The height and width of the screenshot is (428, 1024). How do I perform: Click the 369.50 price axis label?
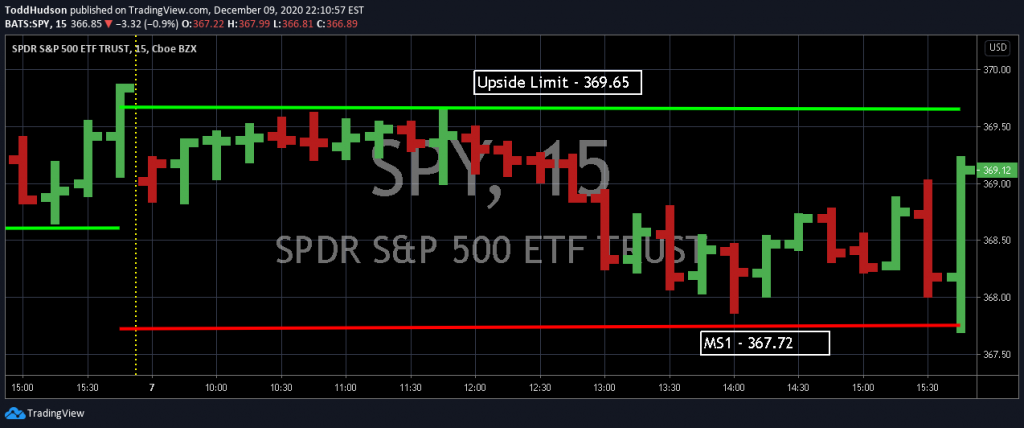tap(997, 127)
